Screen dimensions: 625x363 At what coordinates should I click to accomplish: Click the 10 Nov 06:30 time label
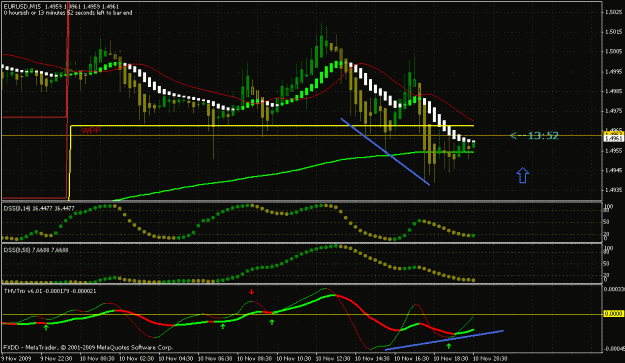215,359
